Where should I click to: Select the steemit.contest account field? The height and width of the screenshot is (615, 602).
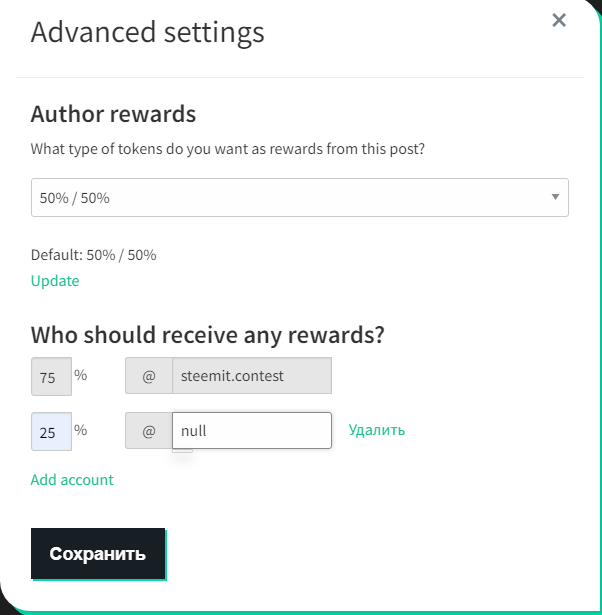click(251, 377)
